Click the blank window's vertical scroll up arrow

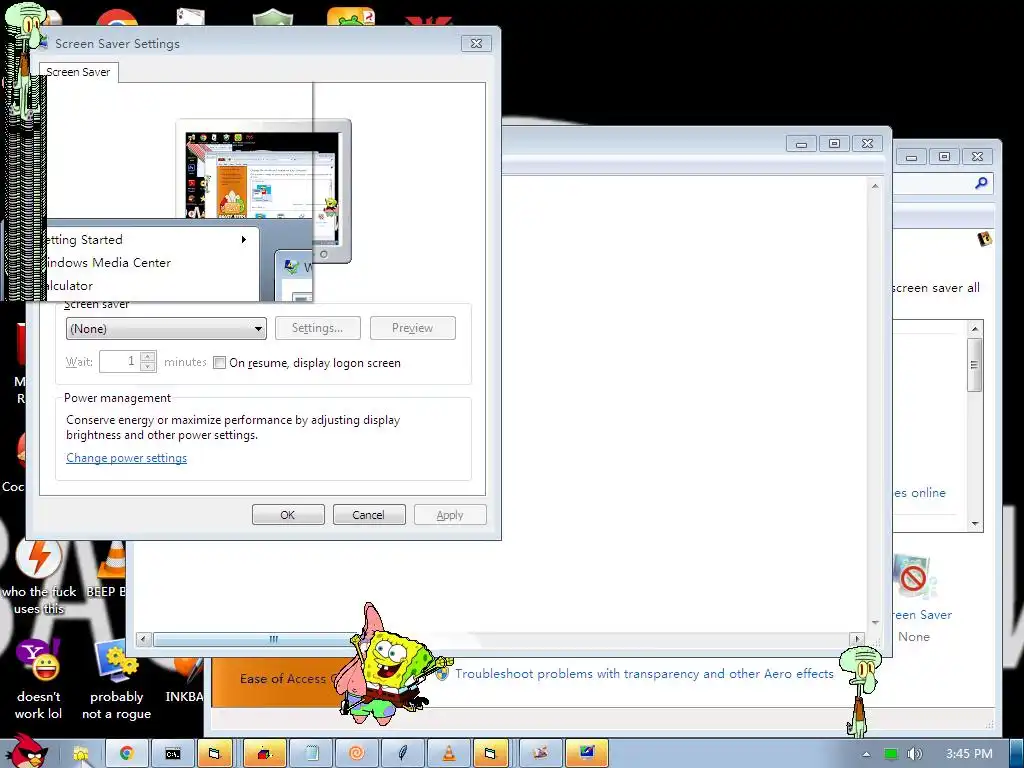(x=875, y=186)
